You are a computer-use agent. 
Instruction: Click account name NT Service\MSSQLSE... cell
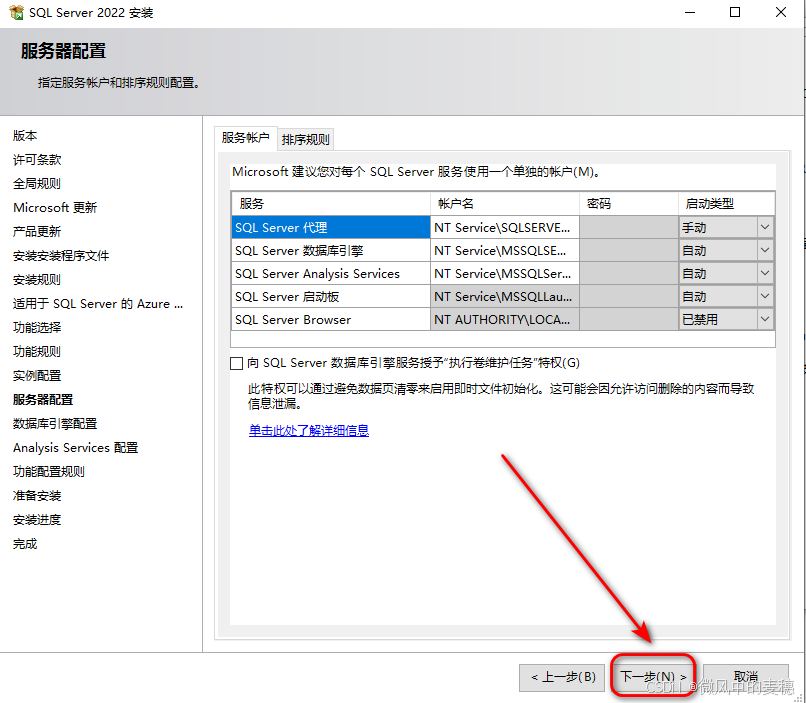click(x=505, y=250)
